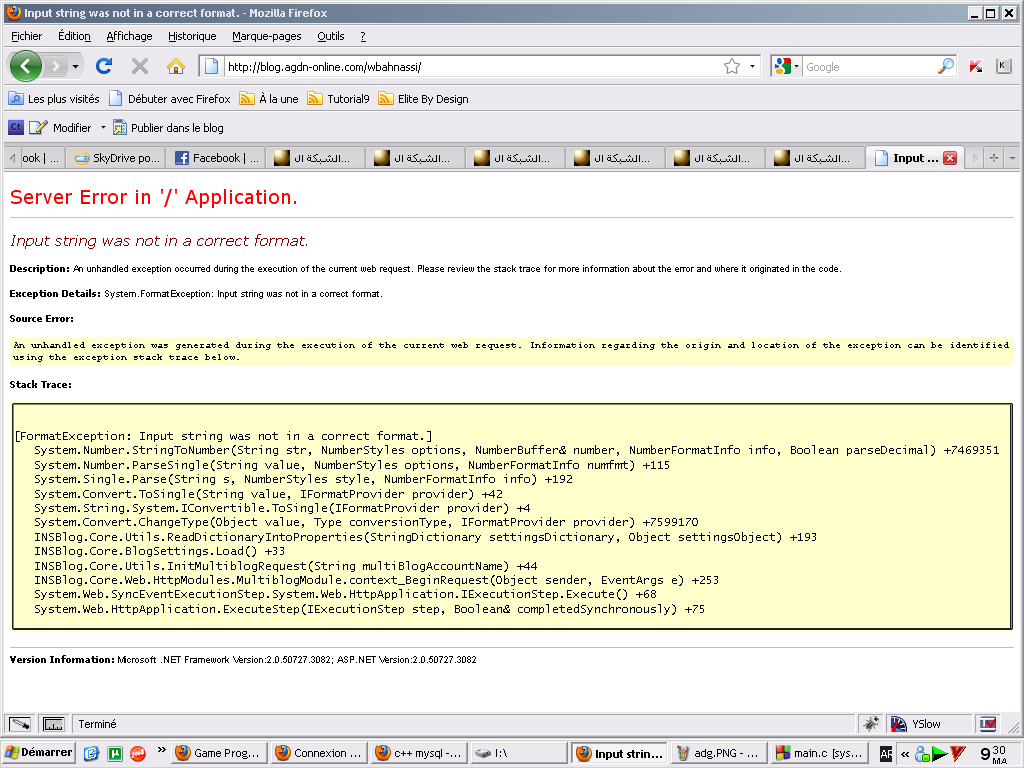
Task: Go back using the green Back arrow
Action: (26, 66)
